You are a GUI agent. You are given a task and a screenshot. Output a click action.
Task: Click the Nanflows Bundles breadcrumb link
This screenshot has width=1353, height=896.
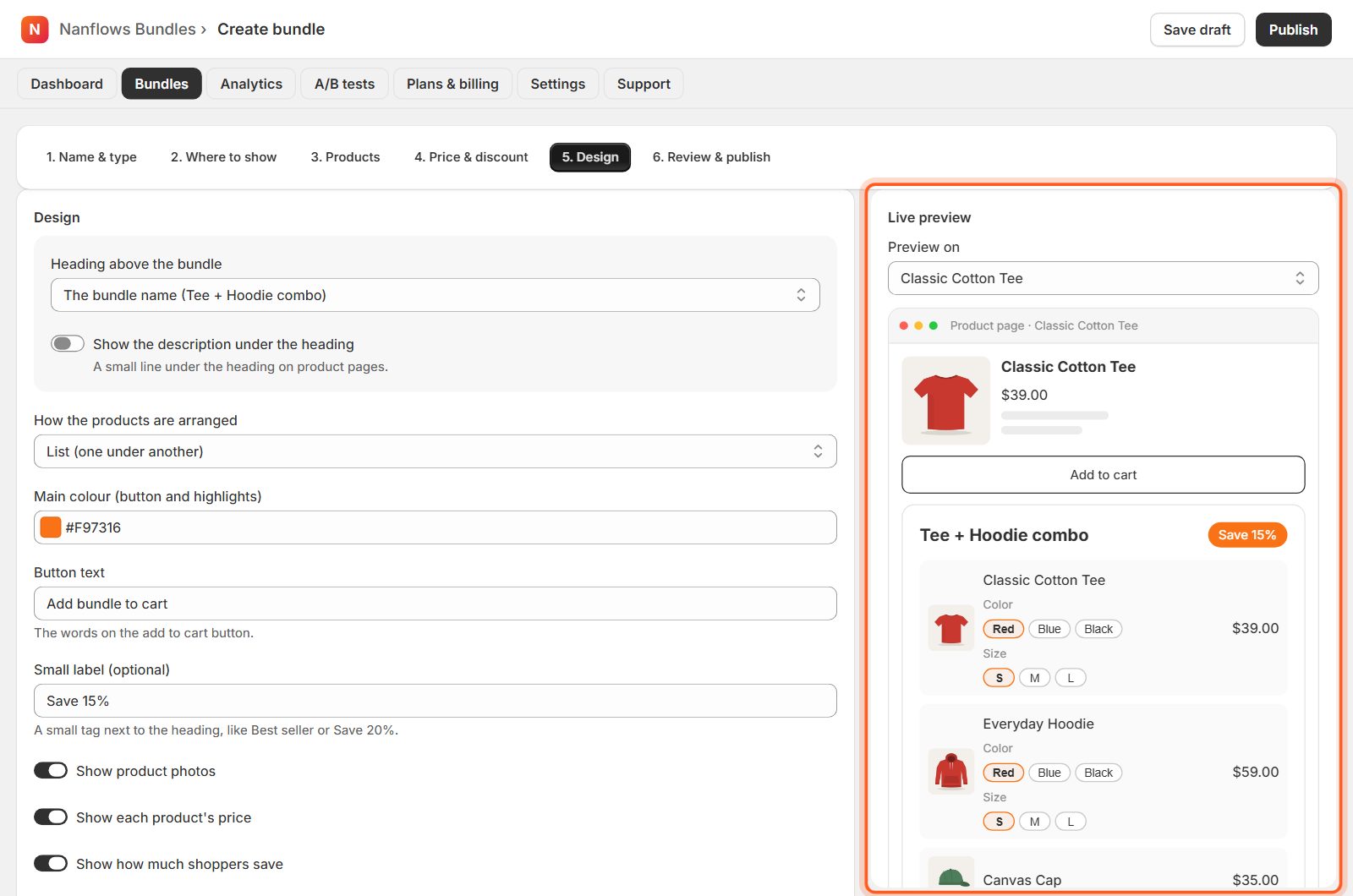pyautogui.click(x=128, y=30)
